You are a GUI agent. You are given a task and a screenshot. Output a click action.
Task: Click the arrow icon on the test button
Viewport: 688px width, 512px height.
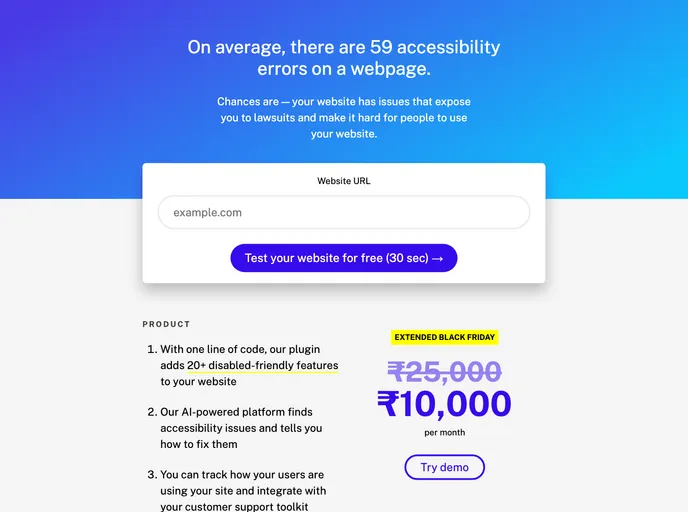[438, 258]
